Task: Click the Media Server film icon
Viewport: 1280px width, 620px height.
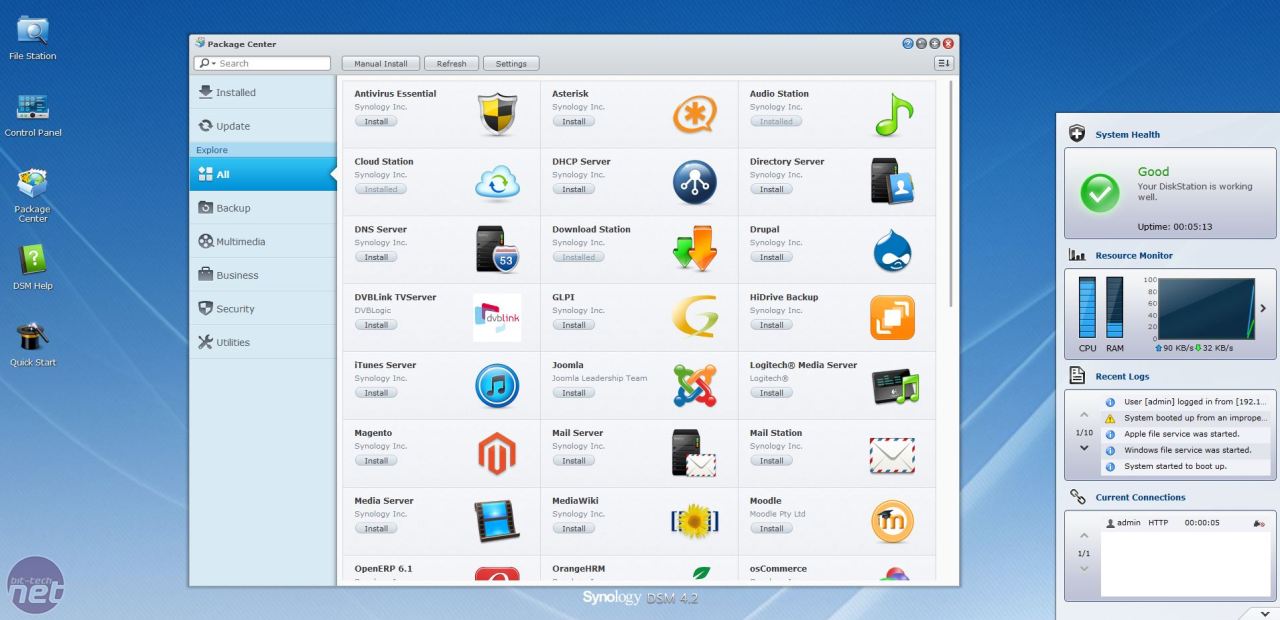Action: point(497,522)
